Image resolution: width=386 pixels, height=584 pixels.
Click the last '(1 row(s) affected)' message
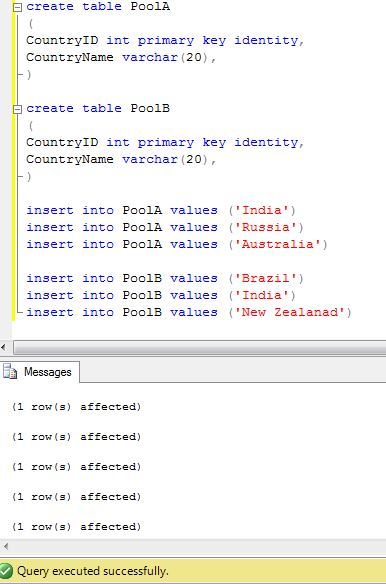tap(77, 527)
